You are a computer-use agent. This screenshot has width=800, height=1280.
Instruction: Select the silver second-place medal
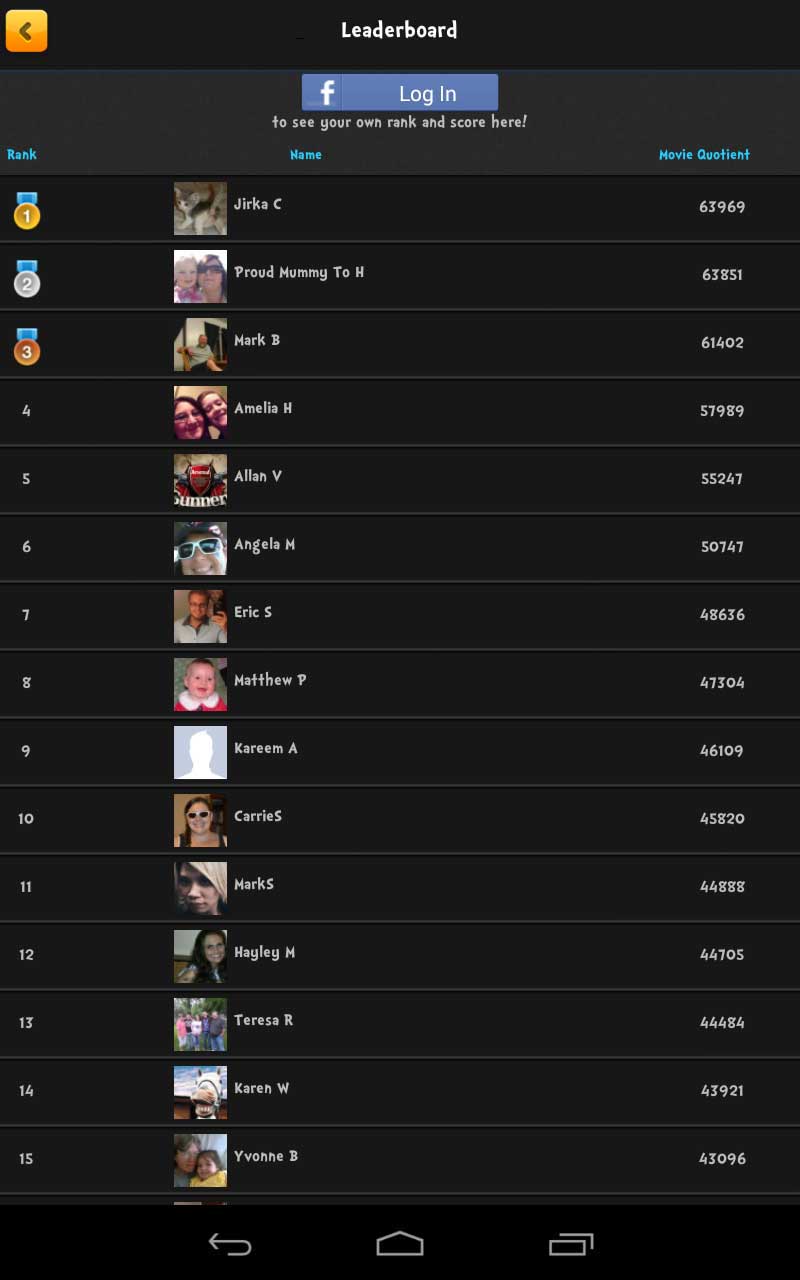pyautogui.click(x=27, y=279)
